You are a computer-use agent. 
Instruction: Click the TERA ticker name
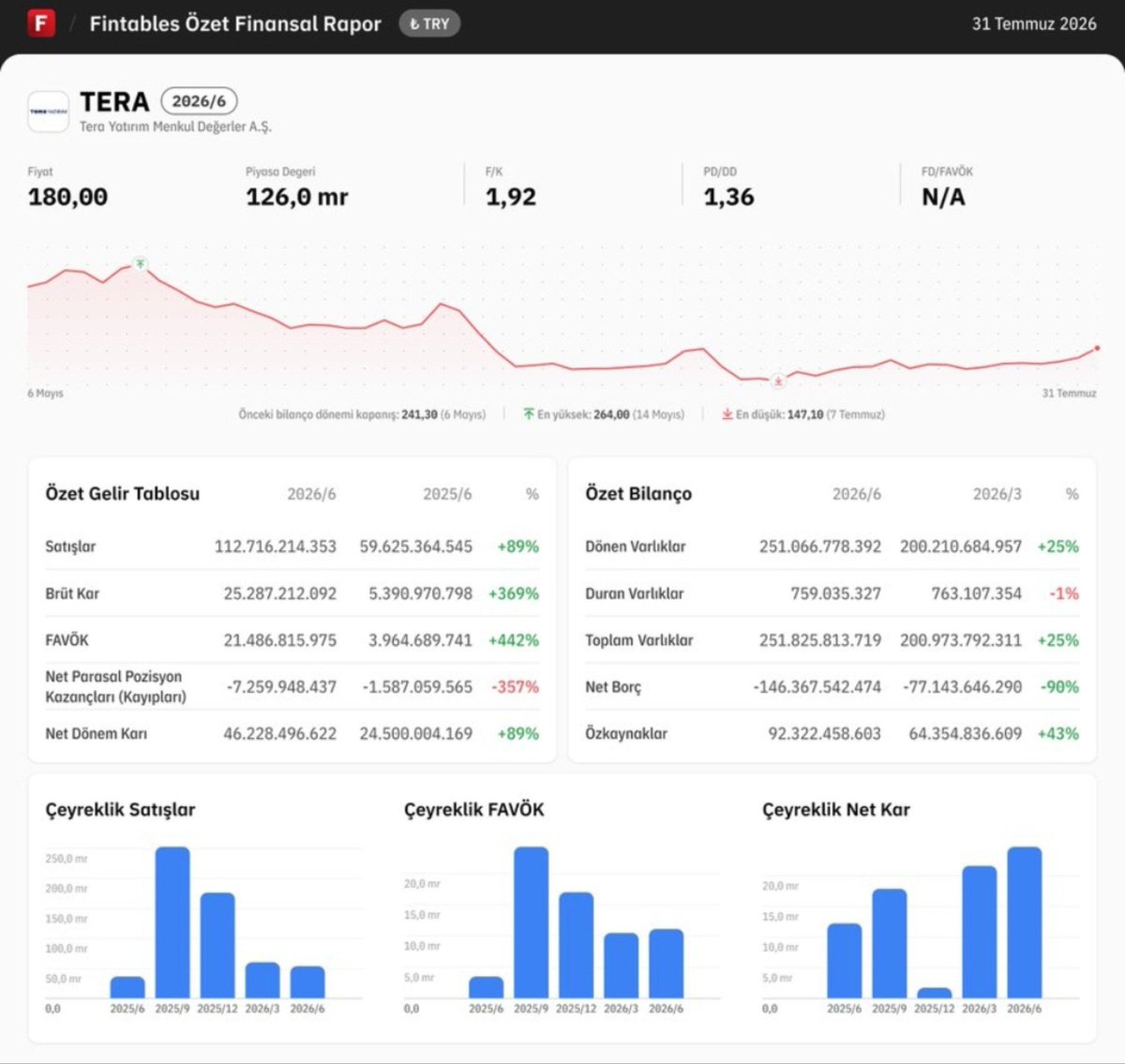click(x=114, y=101)
